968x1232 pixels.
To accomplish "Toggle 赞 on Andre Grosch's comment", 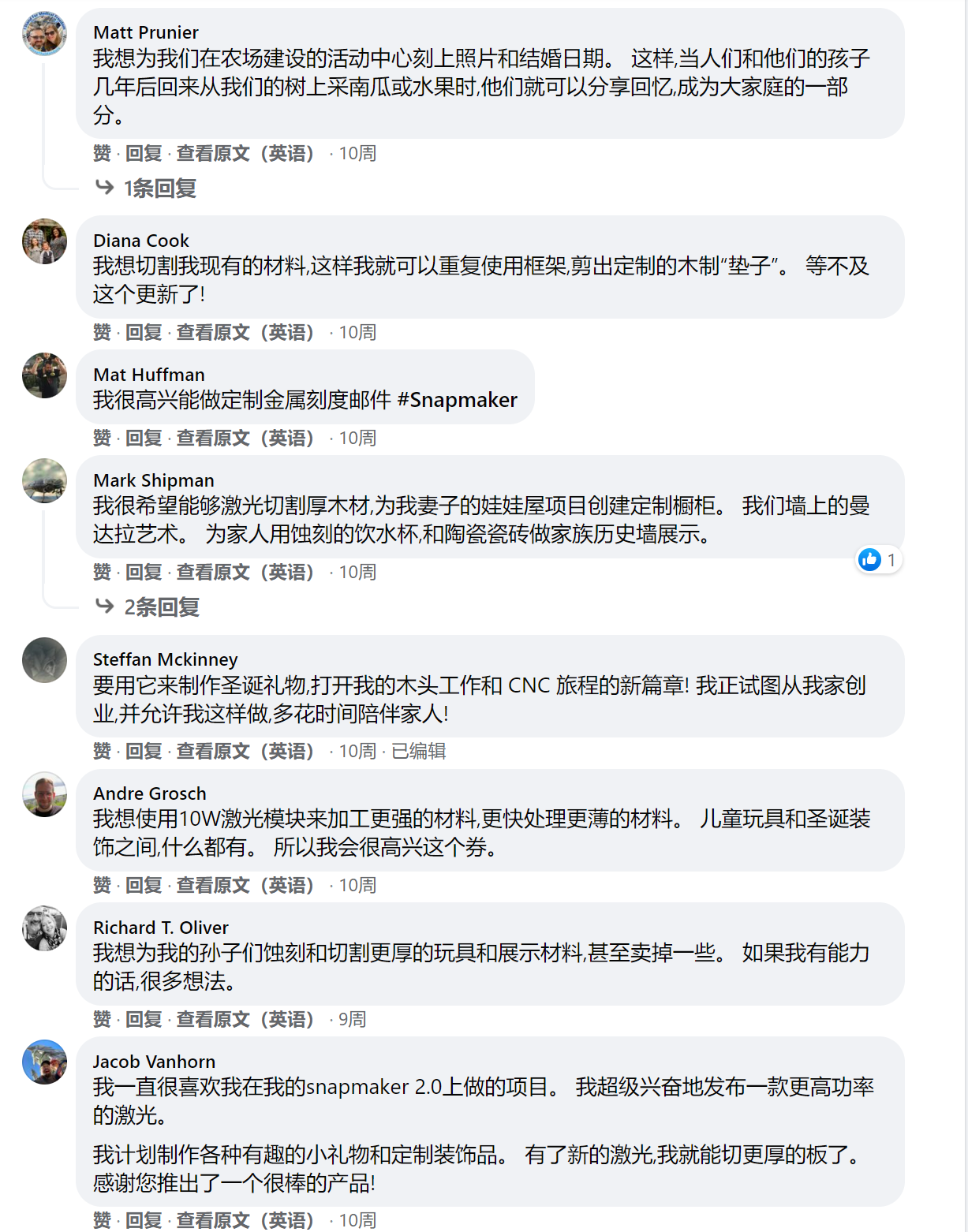I will pyautogui.click(x=102, y=886).
